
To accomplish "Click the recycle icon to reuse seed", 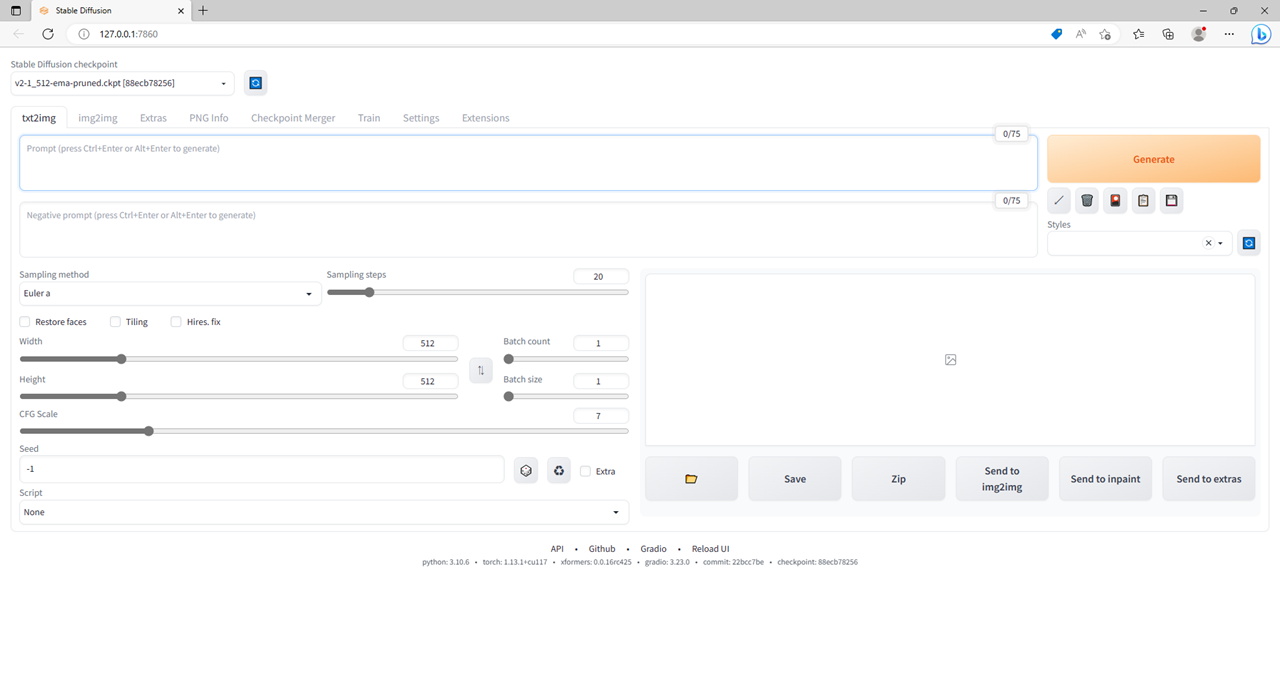I will (x=558, y=471).
